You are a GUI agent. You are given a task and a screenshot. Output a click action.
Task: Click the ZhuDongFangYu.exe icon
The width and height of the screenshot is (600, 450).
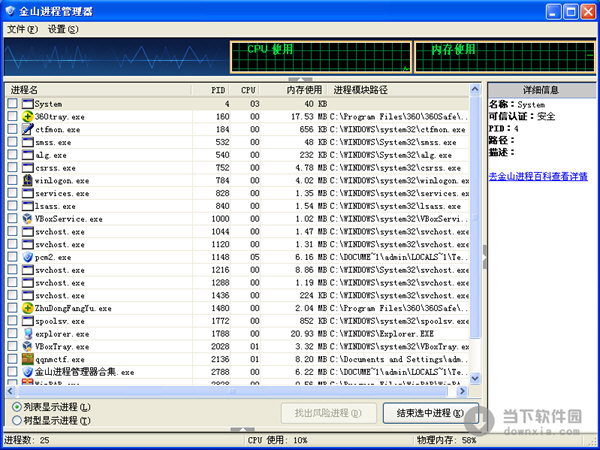(x=28, y=308)
